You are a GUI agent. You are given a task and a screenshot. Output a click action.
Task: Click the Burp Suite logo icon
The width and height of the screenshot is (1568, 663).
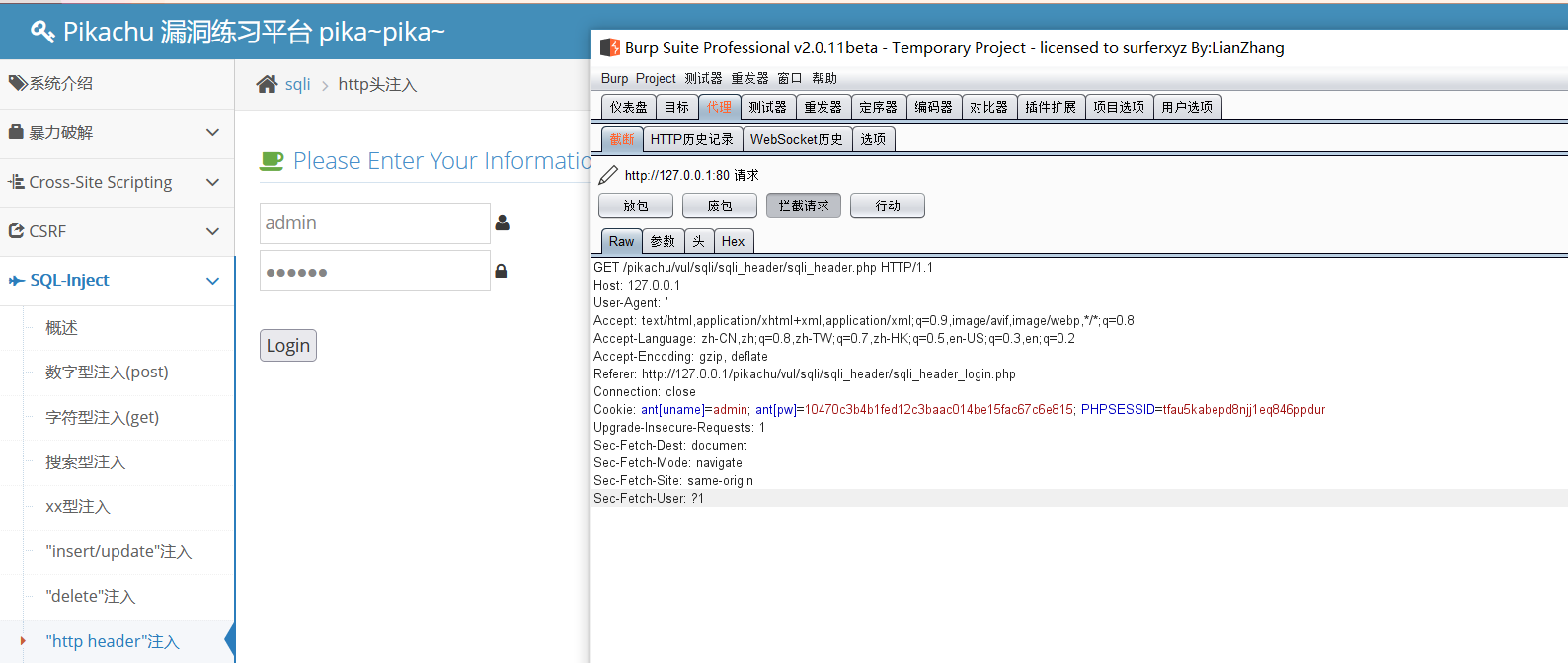609,47
